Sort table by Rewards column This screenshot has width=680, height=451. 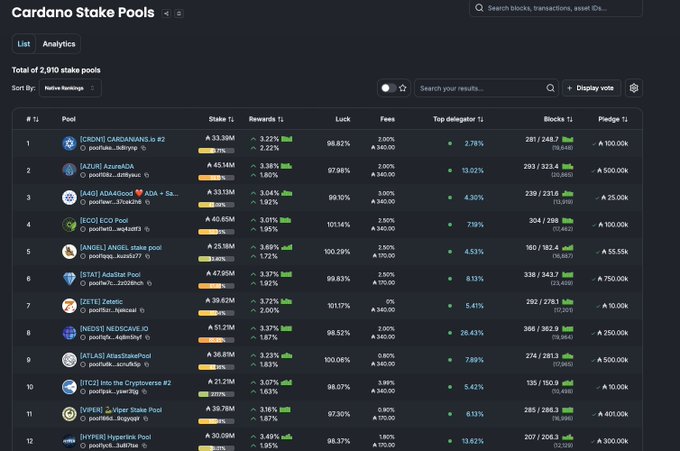pyautogui.click(x=266, y=119)
